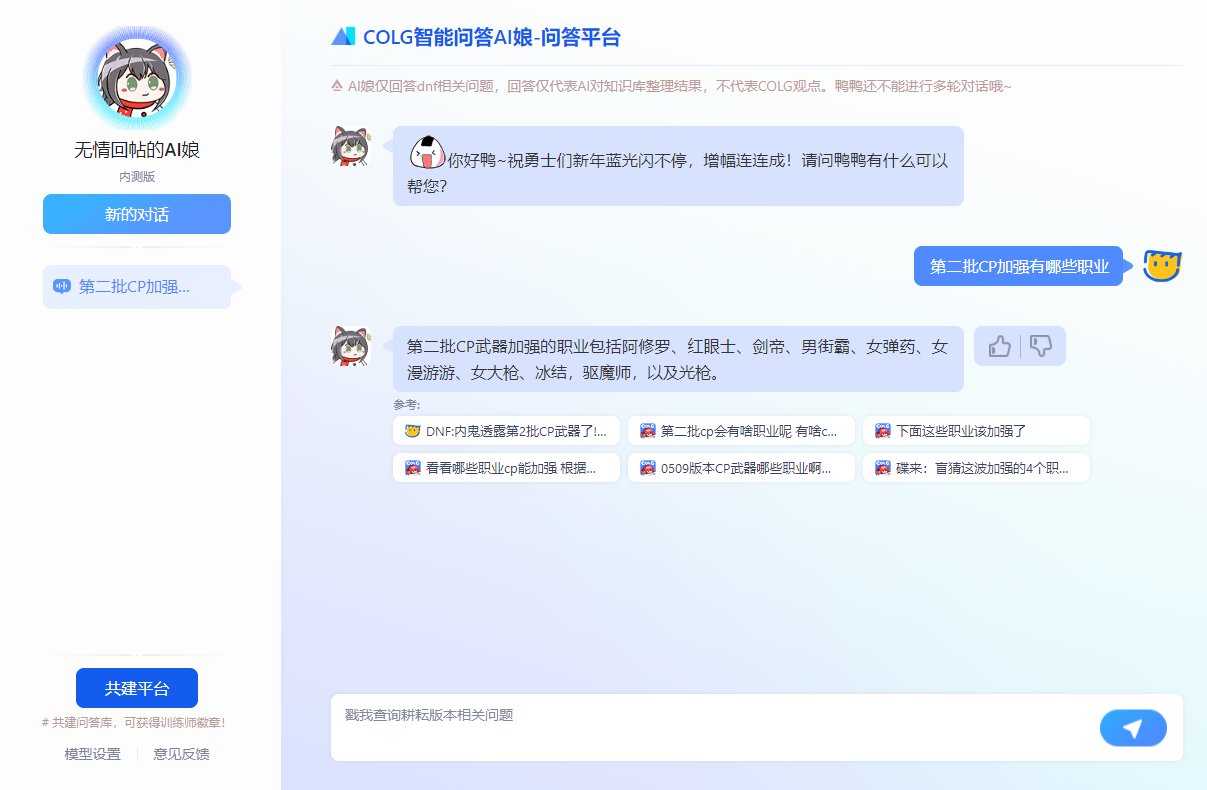The image size is (1207, 790).
Task: Click the thumbs up icon
Action: pyautogui.click(x=999, y=346)
